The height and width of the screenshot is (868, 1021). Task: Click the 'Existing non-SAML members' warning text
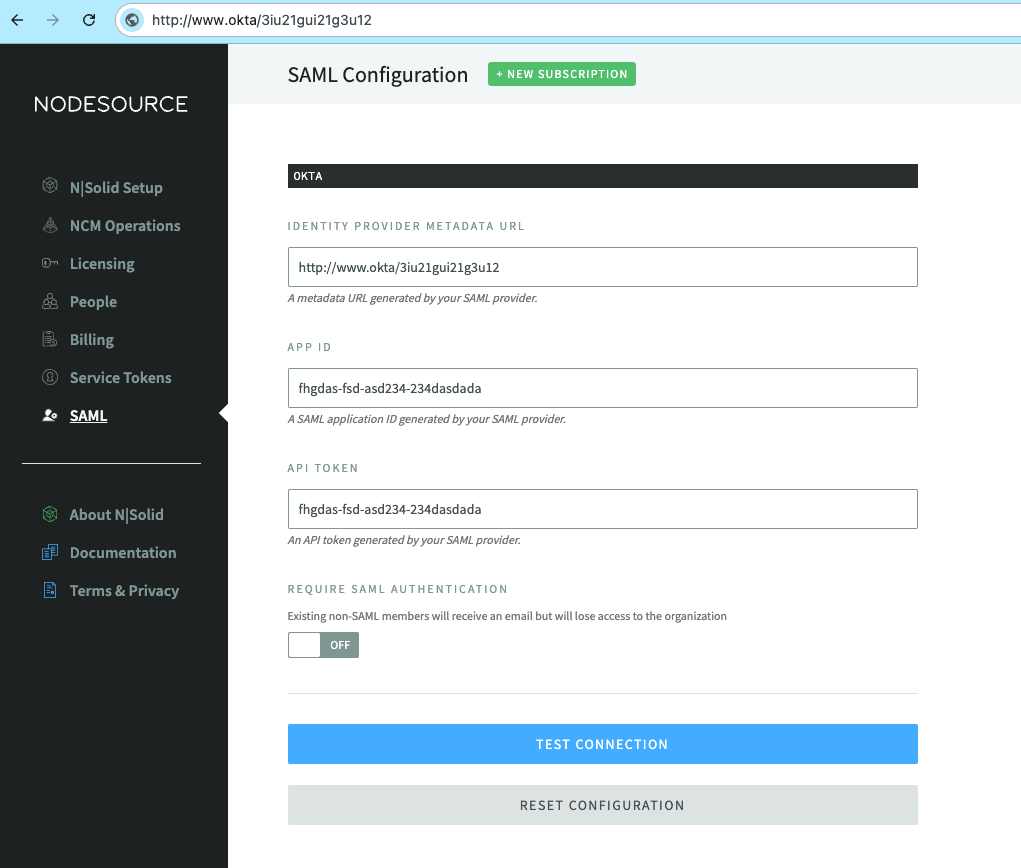tap(507, 616)
